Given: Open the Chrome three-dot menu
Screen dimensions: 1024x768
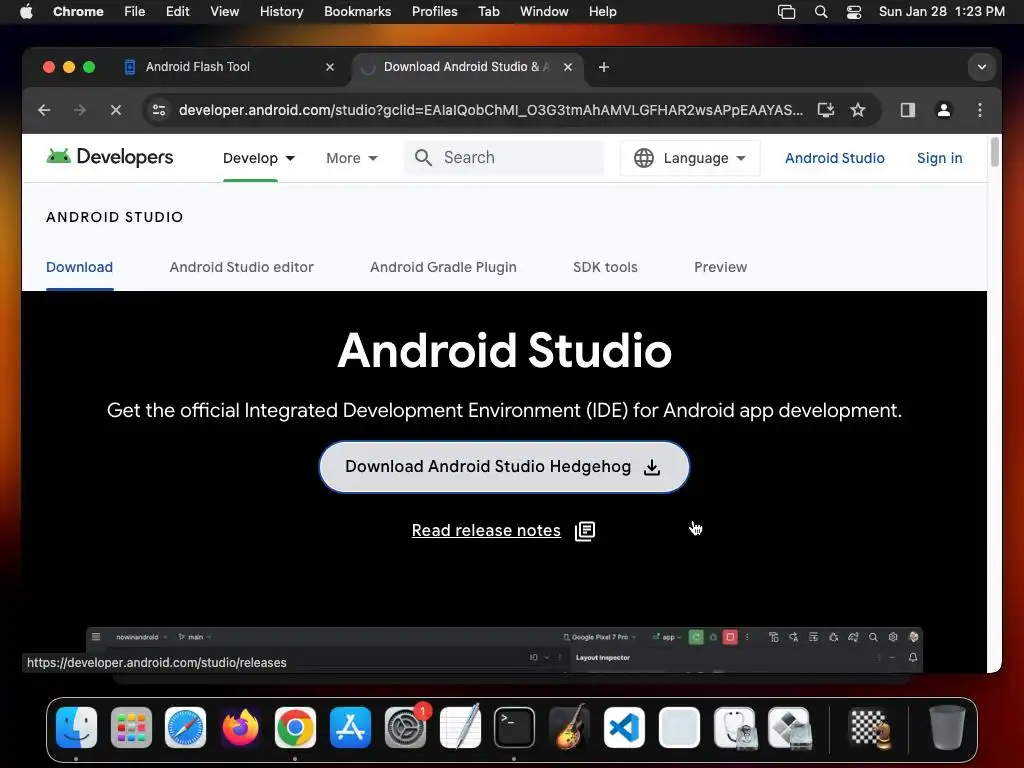Looking at the screenshot, I should [x=980, y=110].
